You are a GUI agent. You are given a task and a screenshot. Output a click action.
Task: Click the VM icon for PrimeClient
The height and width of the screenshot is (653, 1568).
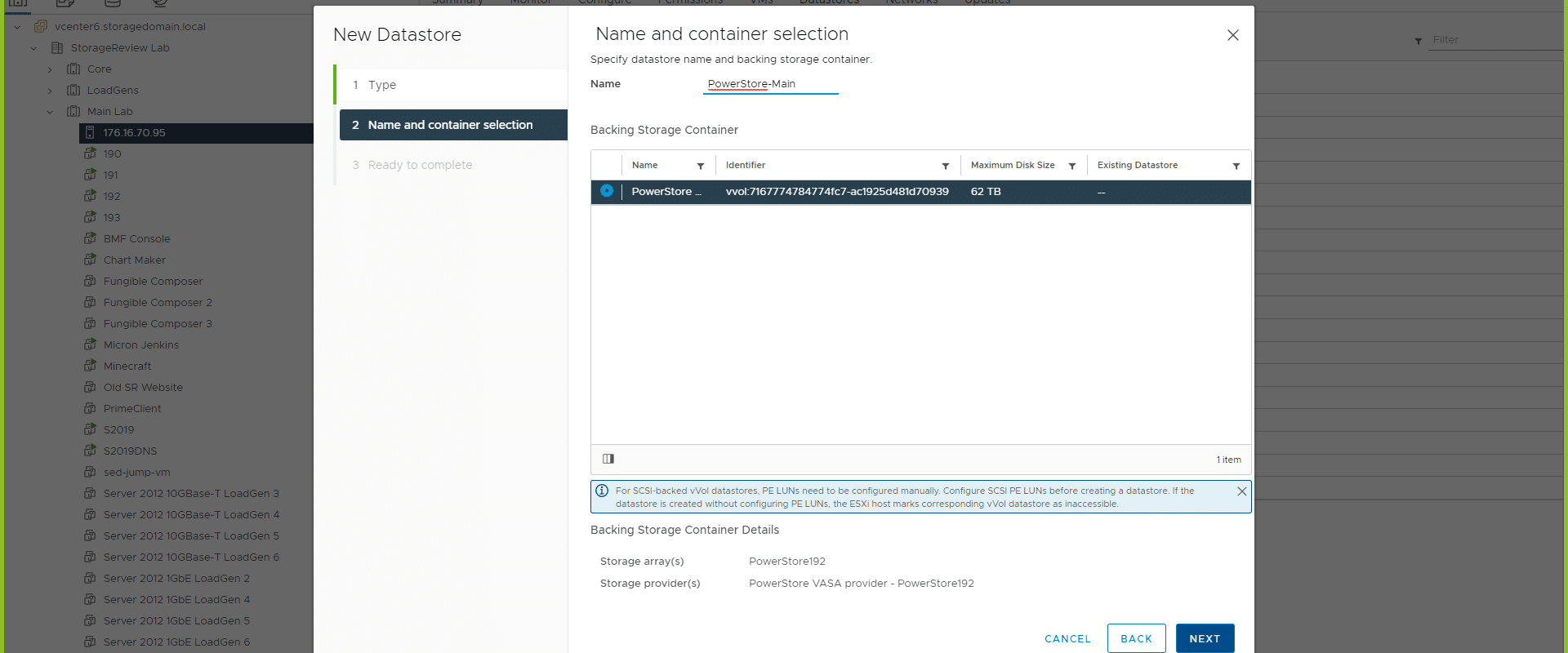click(90, 408)
